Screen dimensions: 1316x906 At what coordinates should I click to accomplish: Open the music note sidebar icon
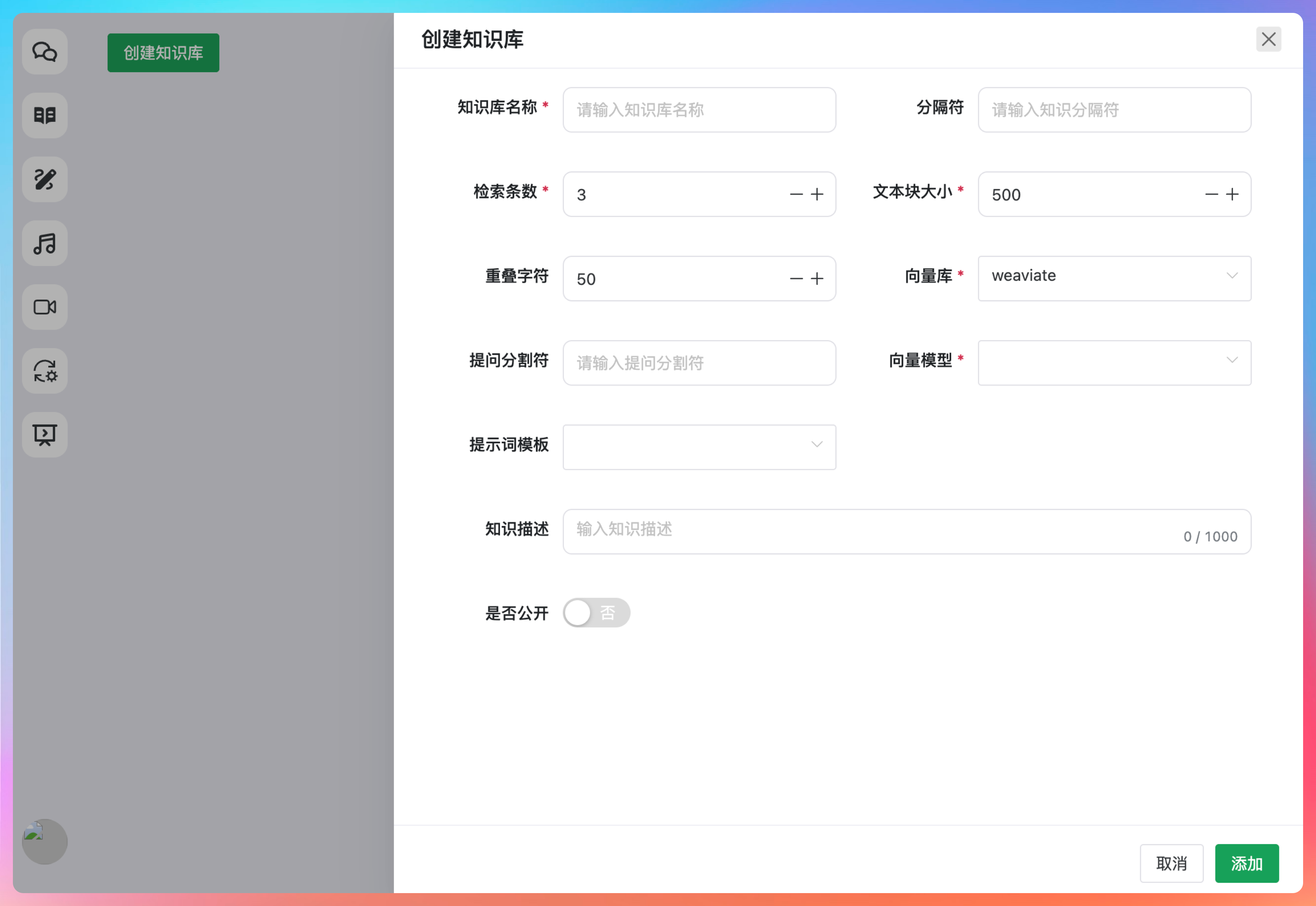pos(45,243)
